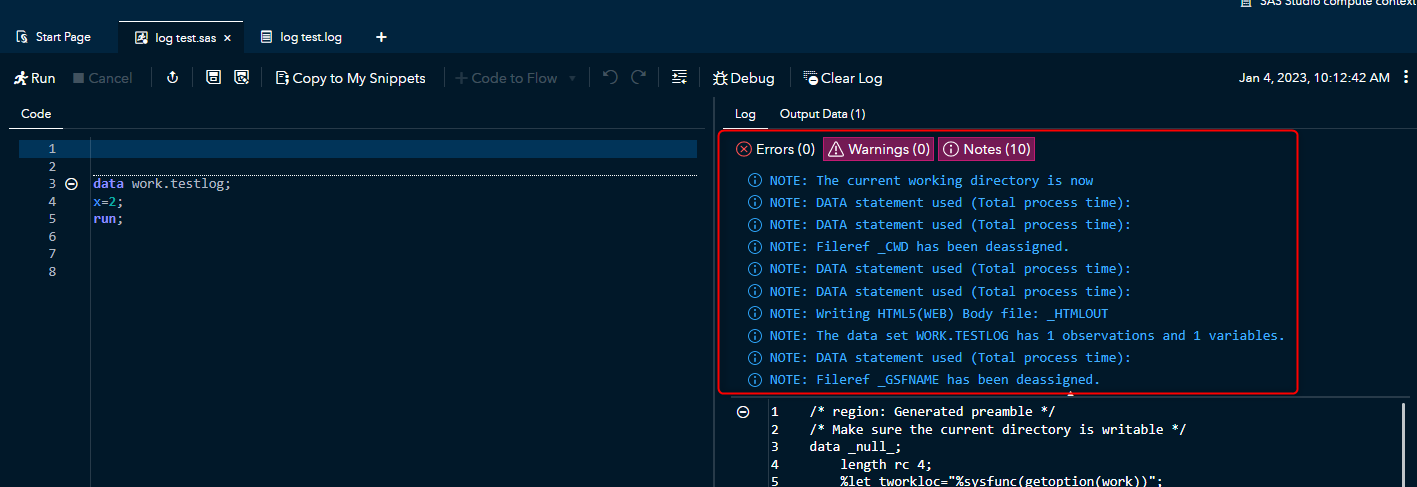Viewport: 1417px width, 487px height.
Task: Open the More Options kebab menu
Action: pos(1407,78)
